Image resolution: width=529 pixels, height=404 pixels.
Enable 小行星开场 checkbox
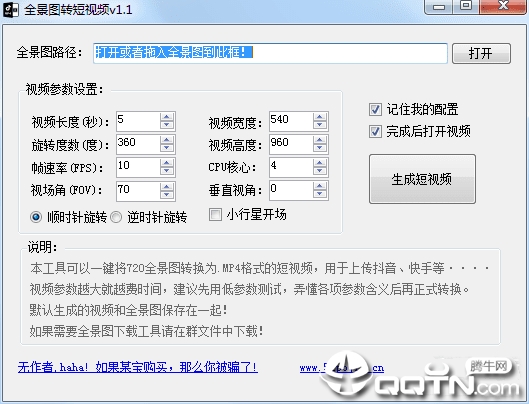tap(215, 214)
